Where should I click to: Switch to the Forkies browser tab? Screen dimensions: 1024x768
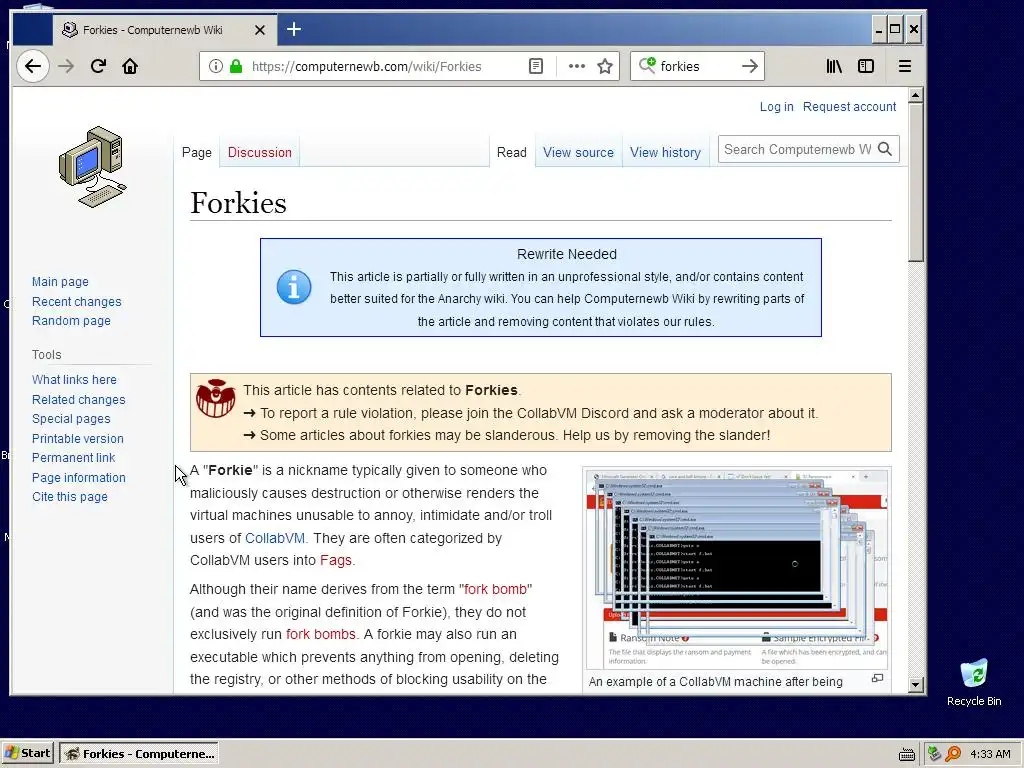tap(165, 30)
